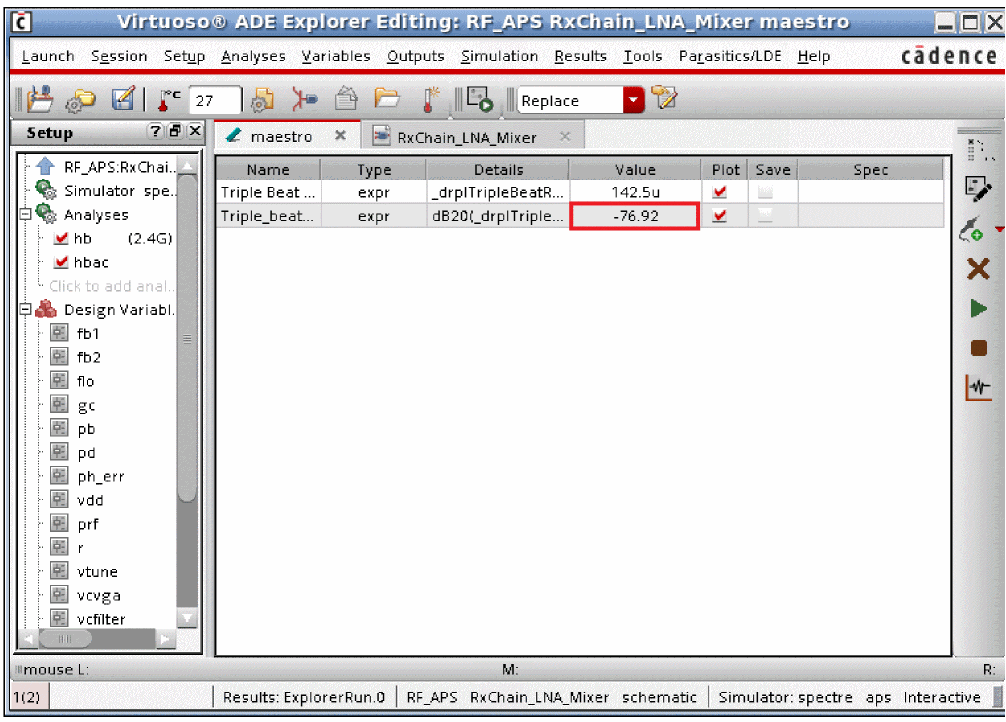The height and width of the screenshot is (722, 1006).
Task: Click the brown X delete output icon
Action: pos(978,269)
